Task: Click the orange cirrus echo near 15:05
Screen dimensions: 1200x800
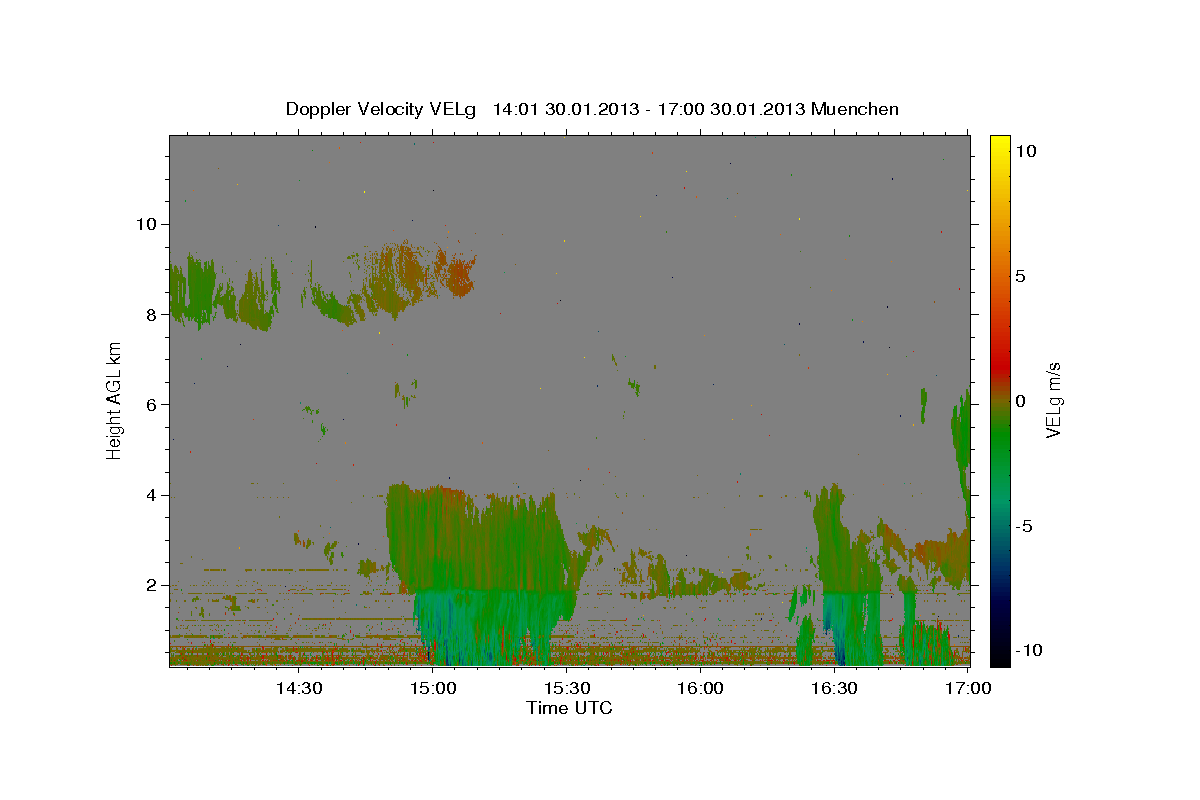Action: coord(459,275)
